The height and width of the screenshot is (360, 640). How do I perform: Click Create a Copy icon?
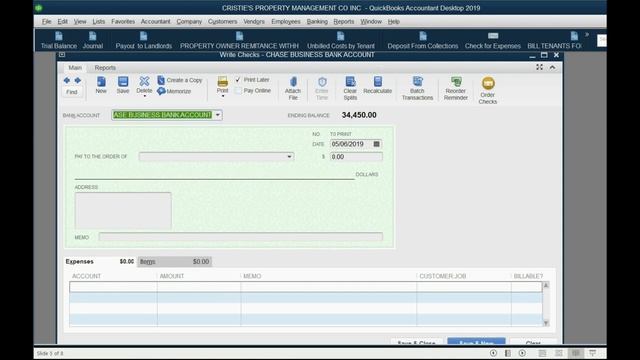pos(161,80)
